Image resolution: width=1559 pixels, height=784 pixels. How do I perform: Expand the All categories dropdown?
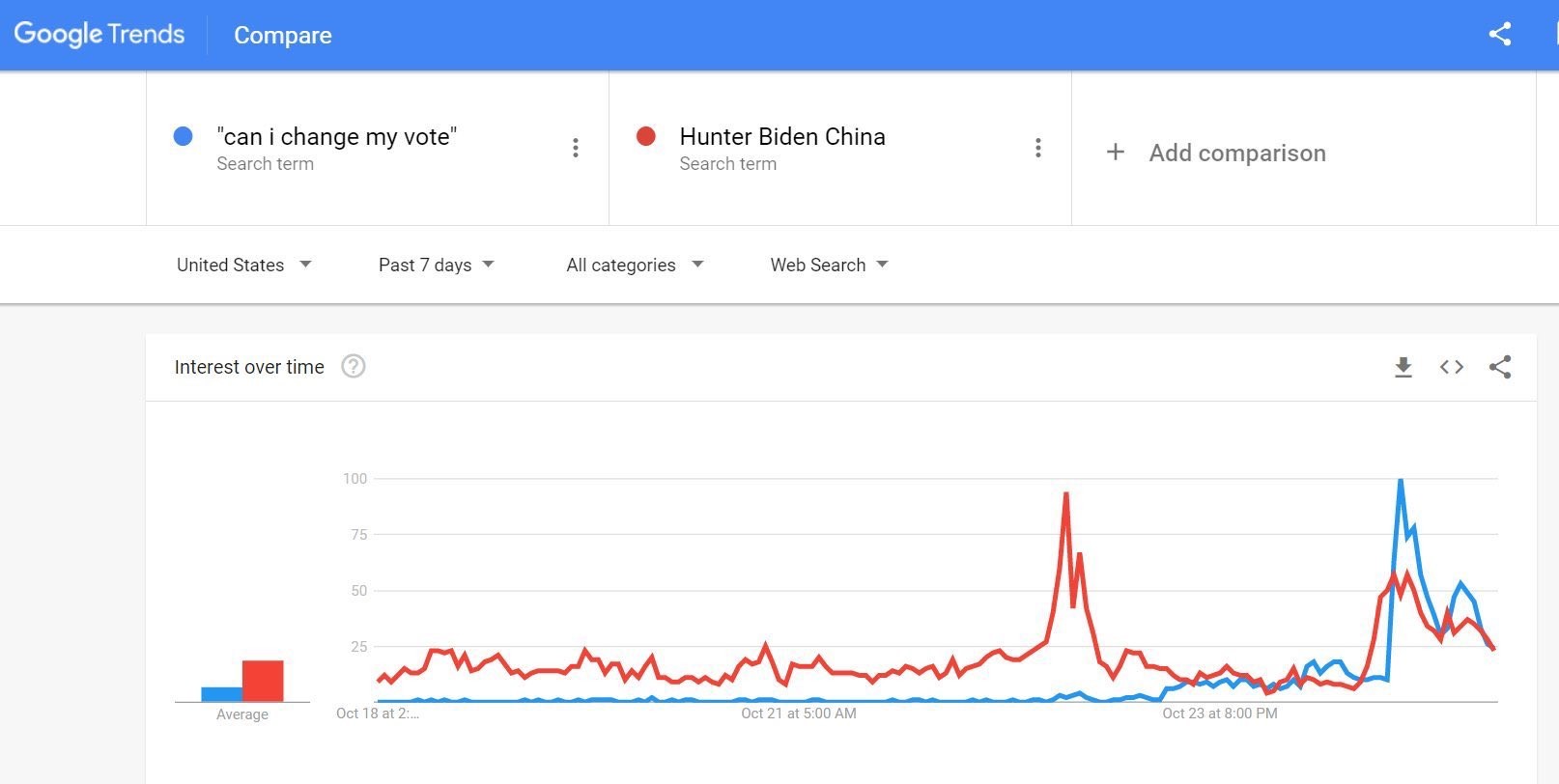tap(635, 265)
